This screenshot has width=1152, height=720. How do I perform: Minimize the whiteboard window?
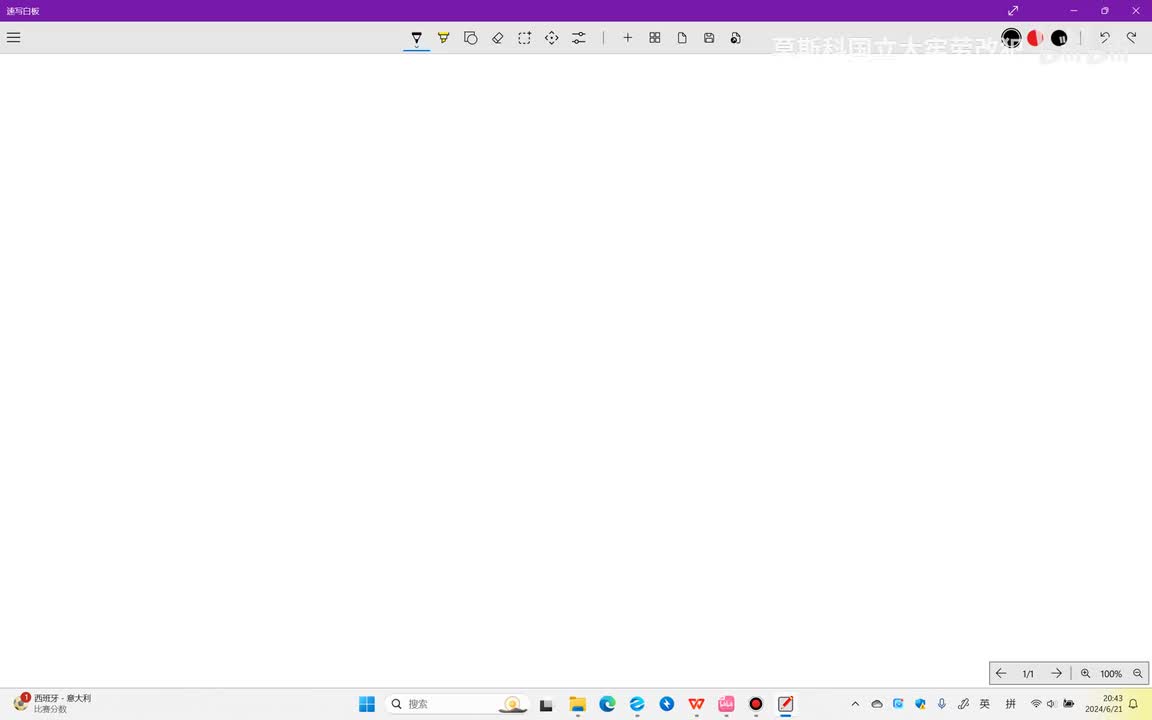click(x=1074, y=10)
